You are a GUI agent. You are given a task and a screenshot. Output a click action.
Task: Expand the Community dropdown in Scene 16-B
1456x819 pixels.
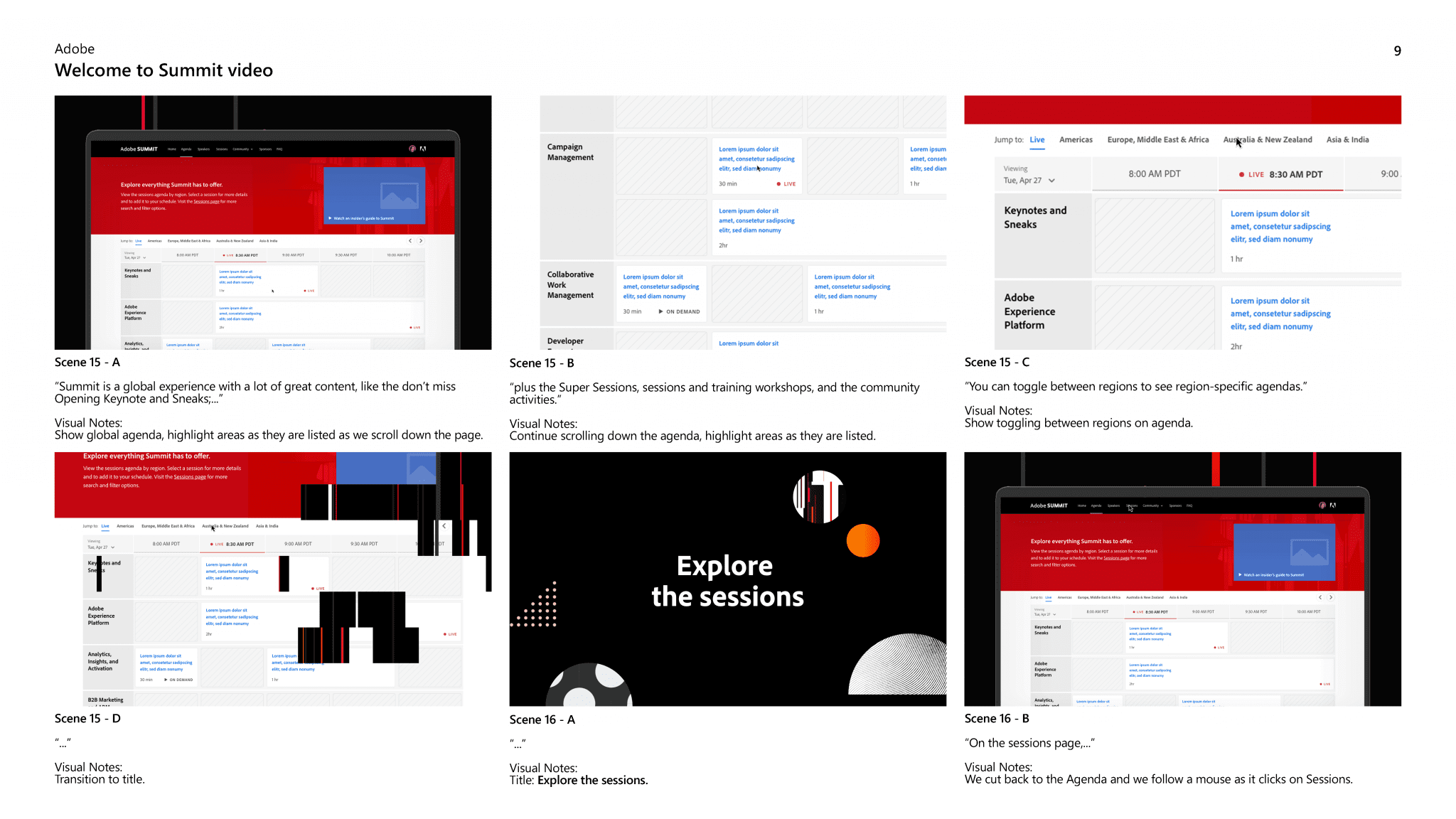tap(1152, 505)
